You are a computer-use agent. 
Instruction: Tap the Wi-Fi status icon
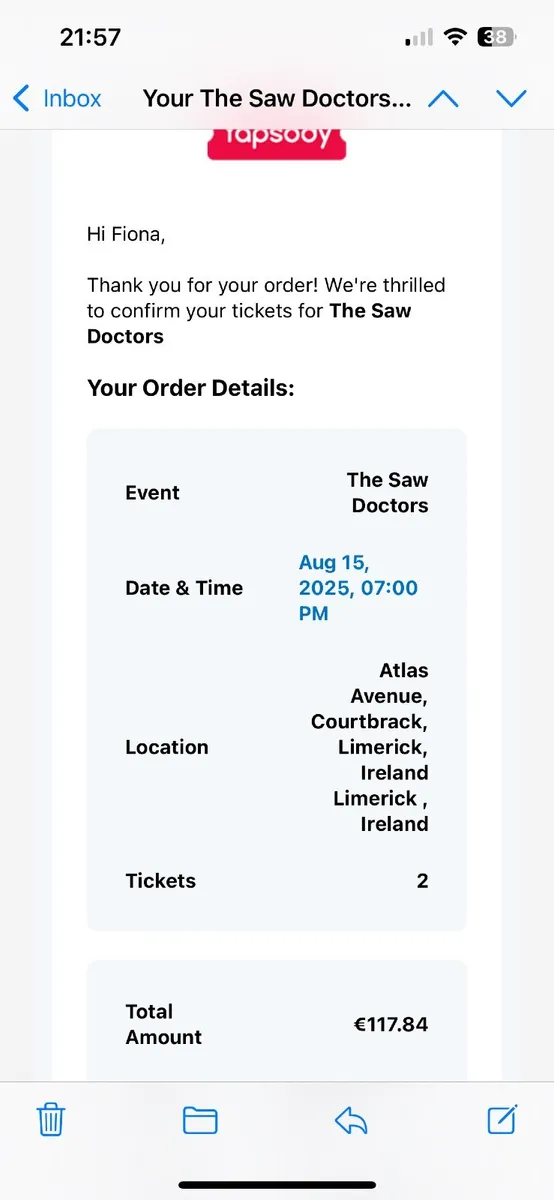pyautogui.click(x=456, y=38)
